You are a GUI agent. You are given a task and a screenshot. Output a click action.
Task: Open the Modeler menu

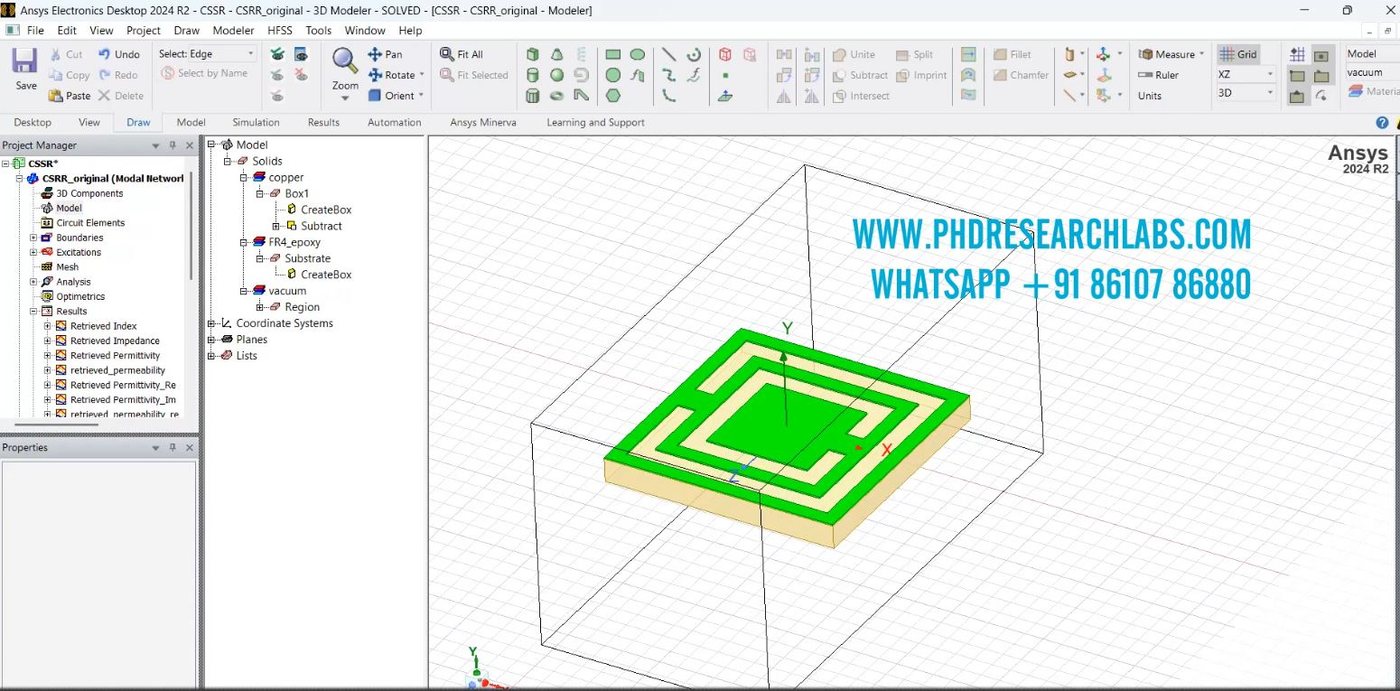(233, 30)
